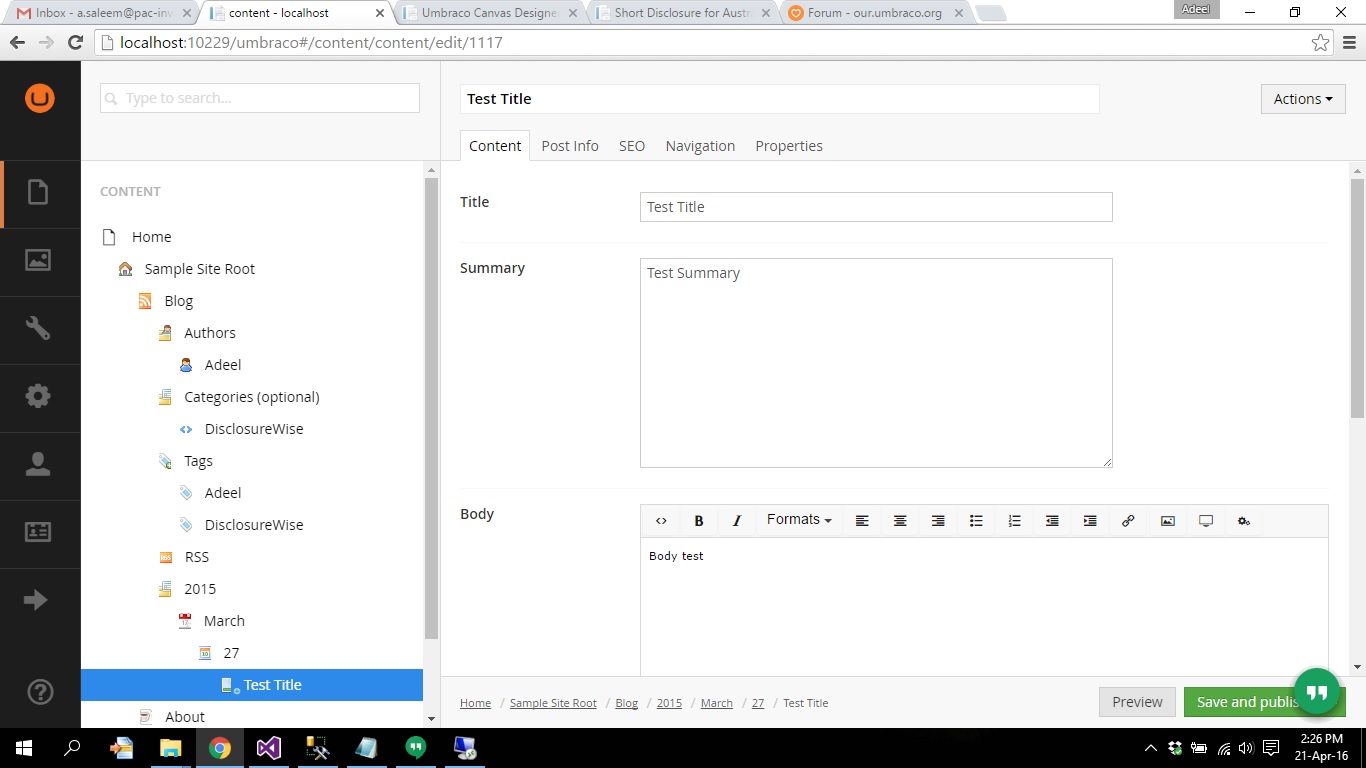Click the Preview button
The image size is (1366, 768).
point(1137,702)
